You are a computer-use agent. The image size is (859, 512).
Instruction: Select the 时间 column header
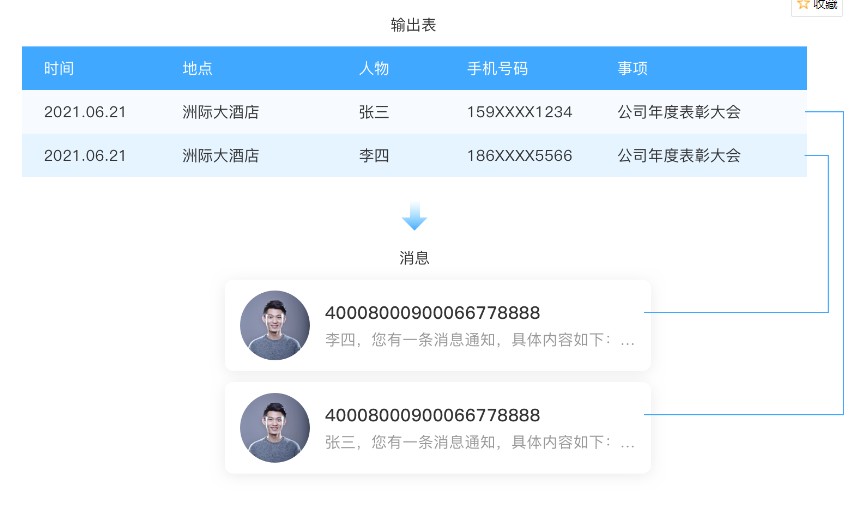pyautogui.click(x=59, y=68)
